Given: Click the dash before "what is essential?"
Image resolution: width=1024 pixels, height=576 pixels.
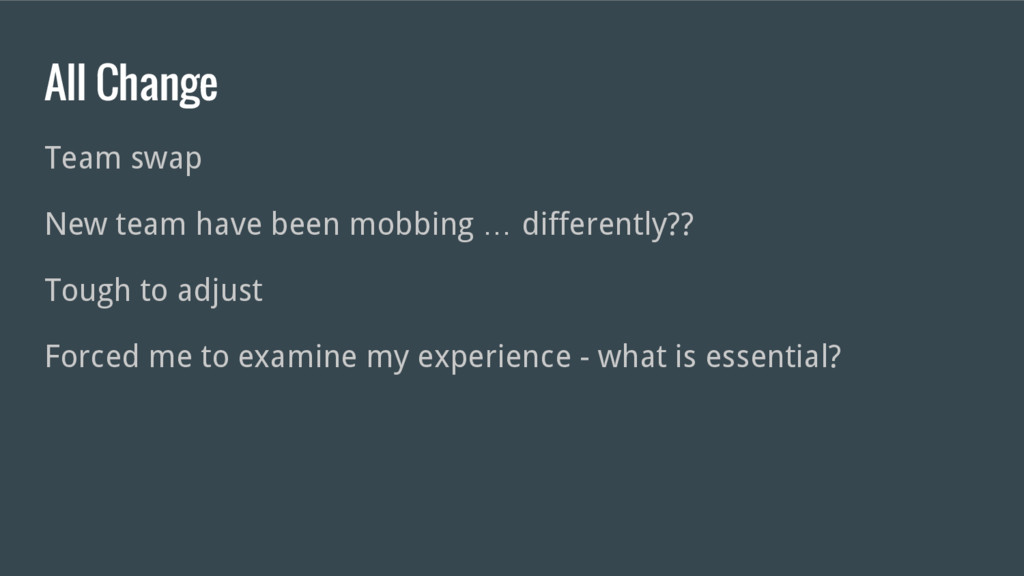Looking at the screenshot, I should coord(584,360).
